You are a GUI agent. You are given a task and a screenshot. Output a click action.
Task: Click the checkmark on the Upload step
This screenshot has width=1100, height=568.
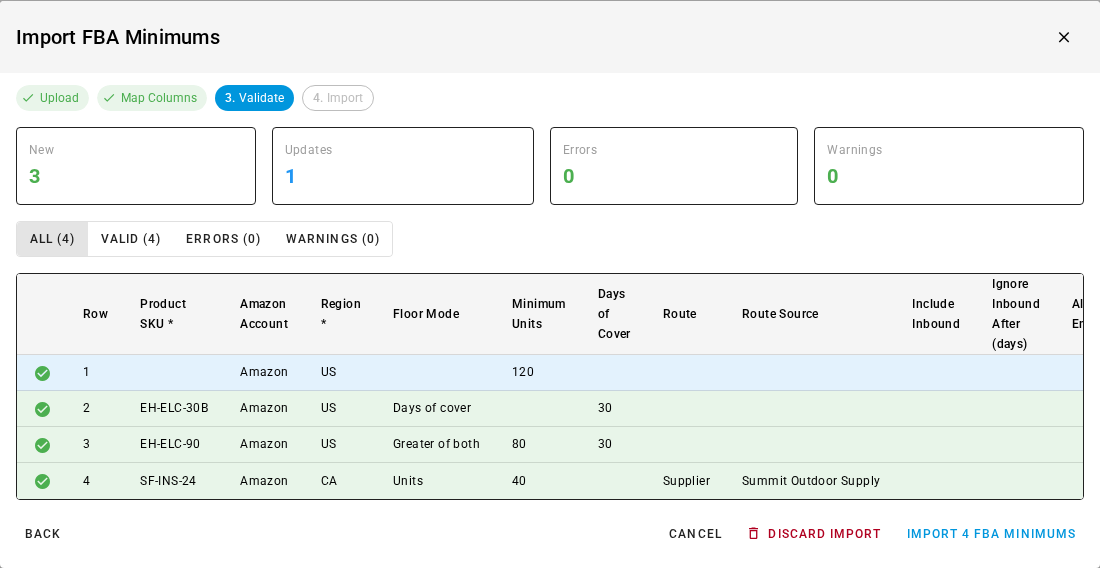(28, 98)
